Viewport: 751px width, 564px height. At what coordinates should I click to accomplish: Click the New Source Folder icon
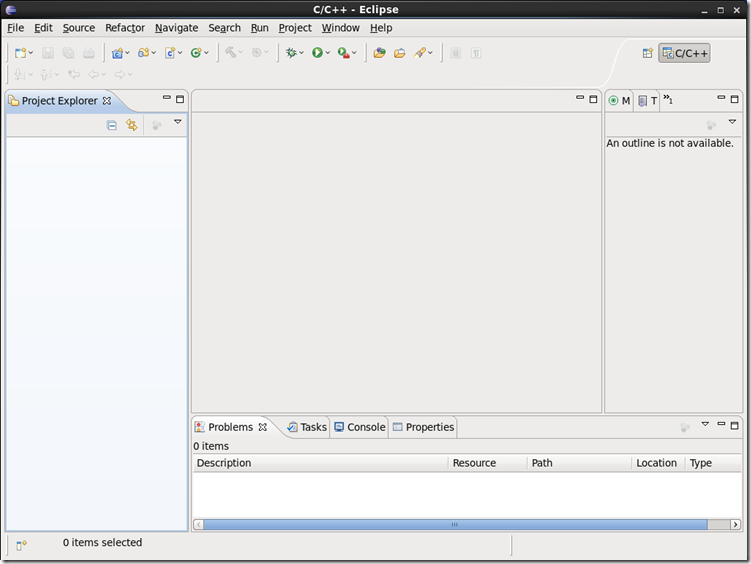(x=143, y=53)
